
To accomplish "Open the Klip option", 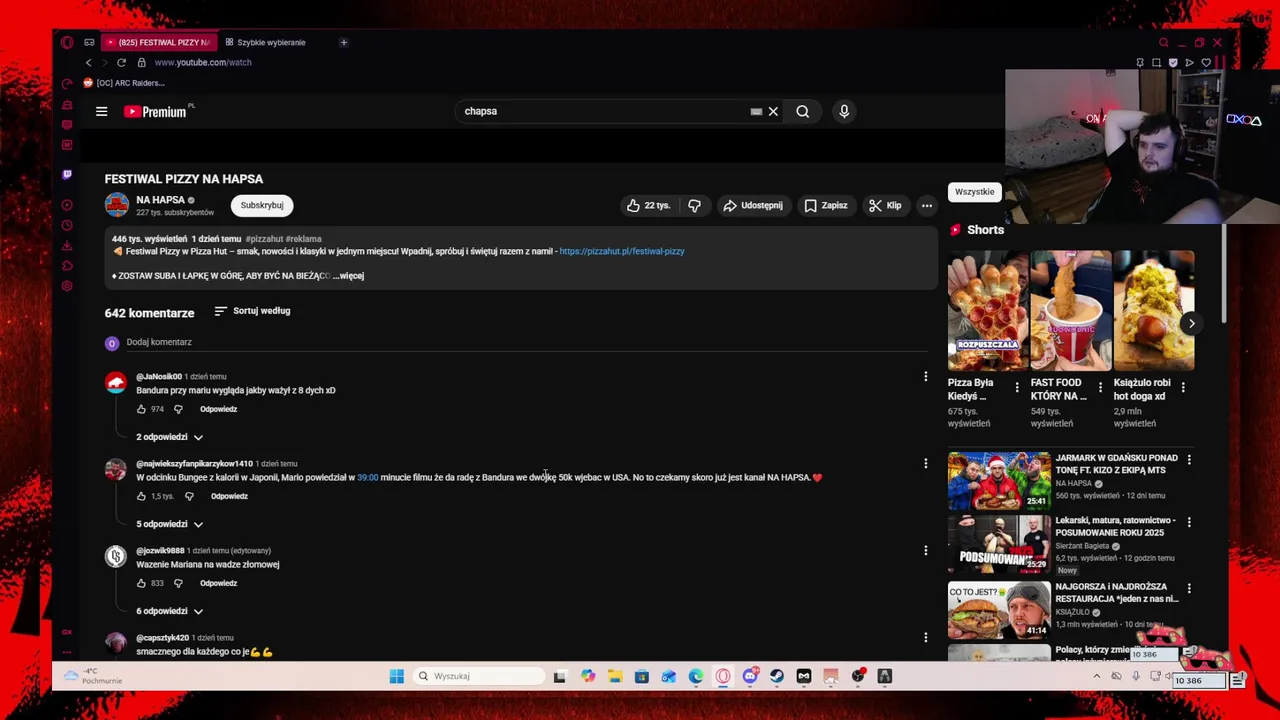I will pyautogui.click(x=885, y=205).
